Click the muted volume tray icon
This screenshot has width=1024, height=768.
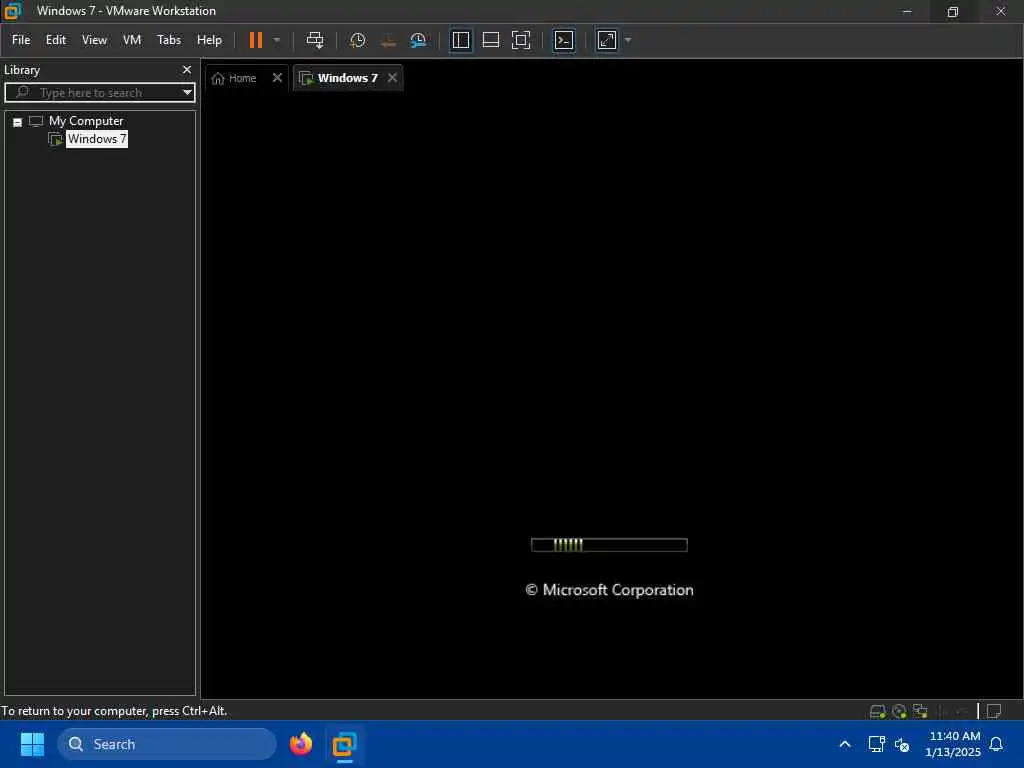coord(902,744)
